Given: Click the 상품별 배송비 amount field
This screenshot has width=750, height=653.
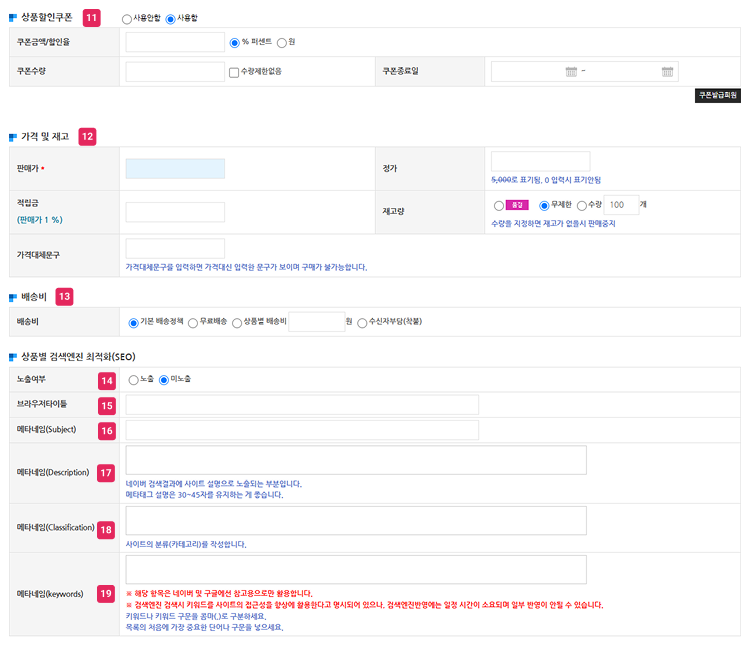Looking at the screenshot, I should point(317,322).
